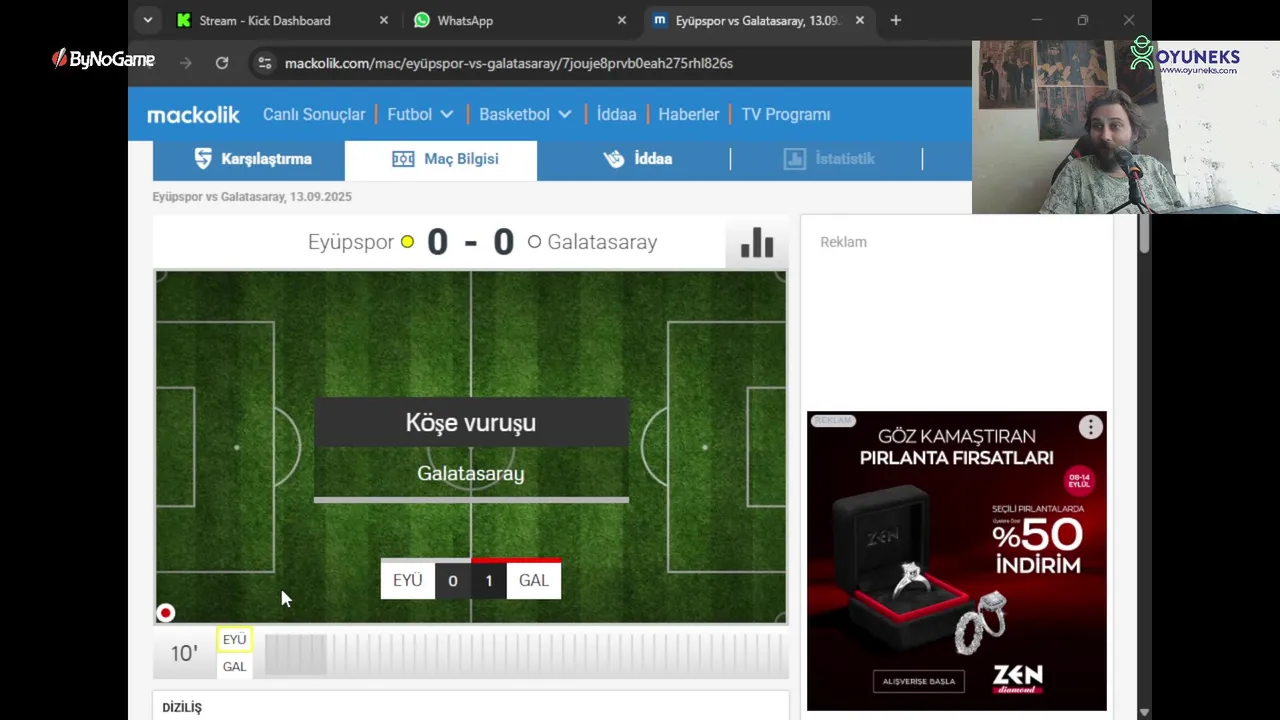Open the İstatistik tab

pyautogui.click(x=827, y=159)
